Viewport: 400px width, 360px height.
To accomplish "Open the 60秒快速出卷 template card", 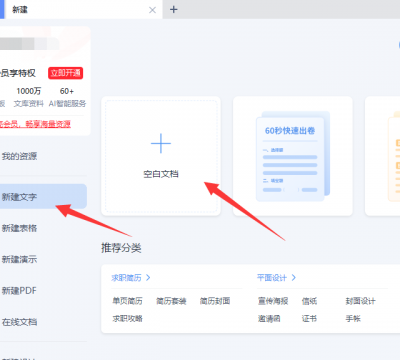I will [293, 156].
